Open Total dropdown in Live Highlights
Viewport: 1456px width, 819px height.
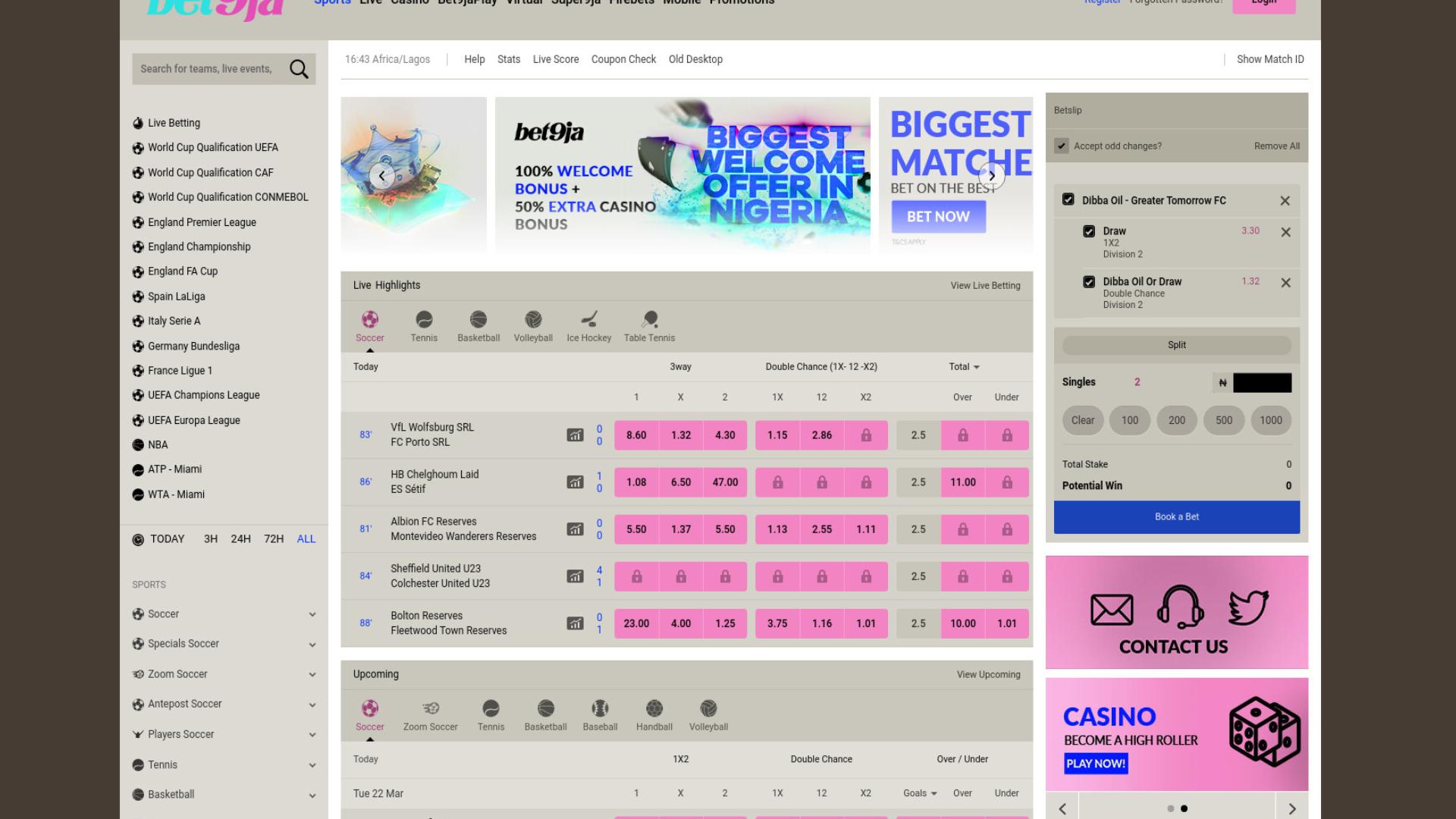click(x=964, y=367)
